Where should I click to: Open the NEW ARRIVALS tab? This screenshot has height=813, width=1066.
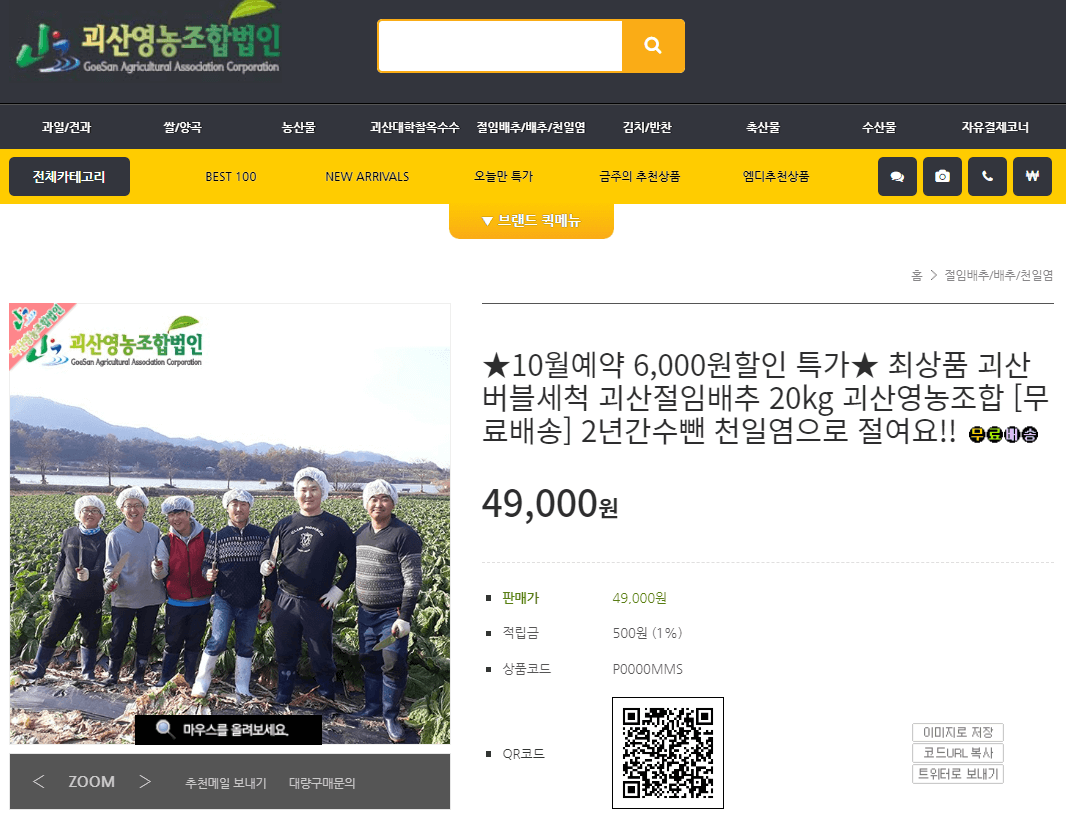click(367, 176)
